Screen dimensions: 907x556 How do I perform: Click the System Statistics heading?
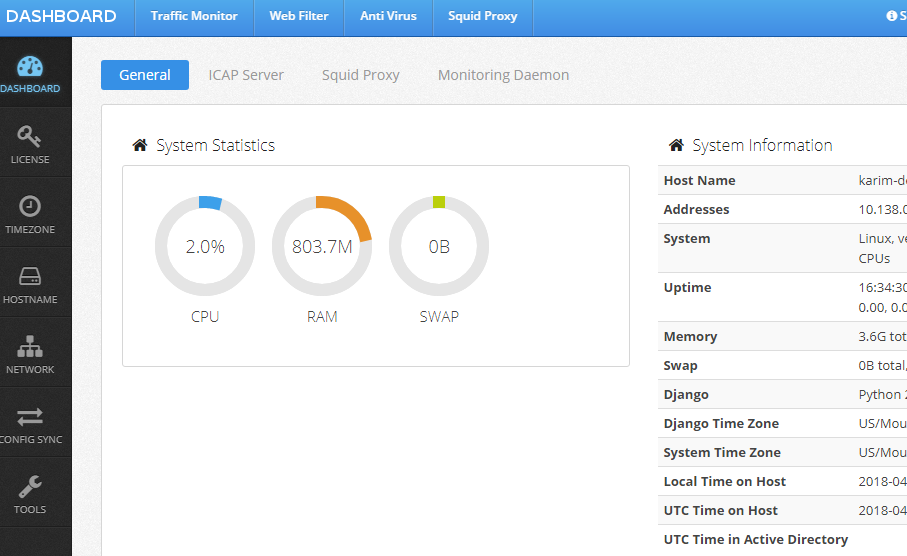point(215,145)
